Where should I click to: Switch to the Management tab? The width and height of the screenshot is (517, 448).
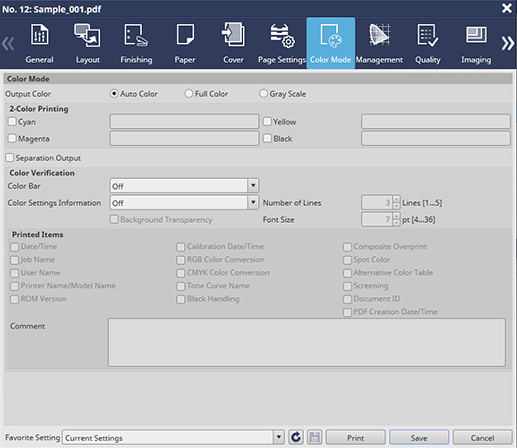[379, 43]
